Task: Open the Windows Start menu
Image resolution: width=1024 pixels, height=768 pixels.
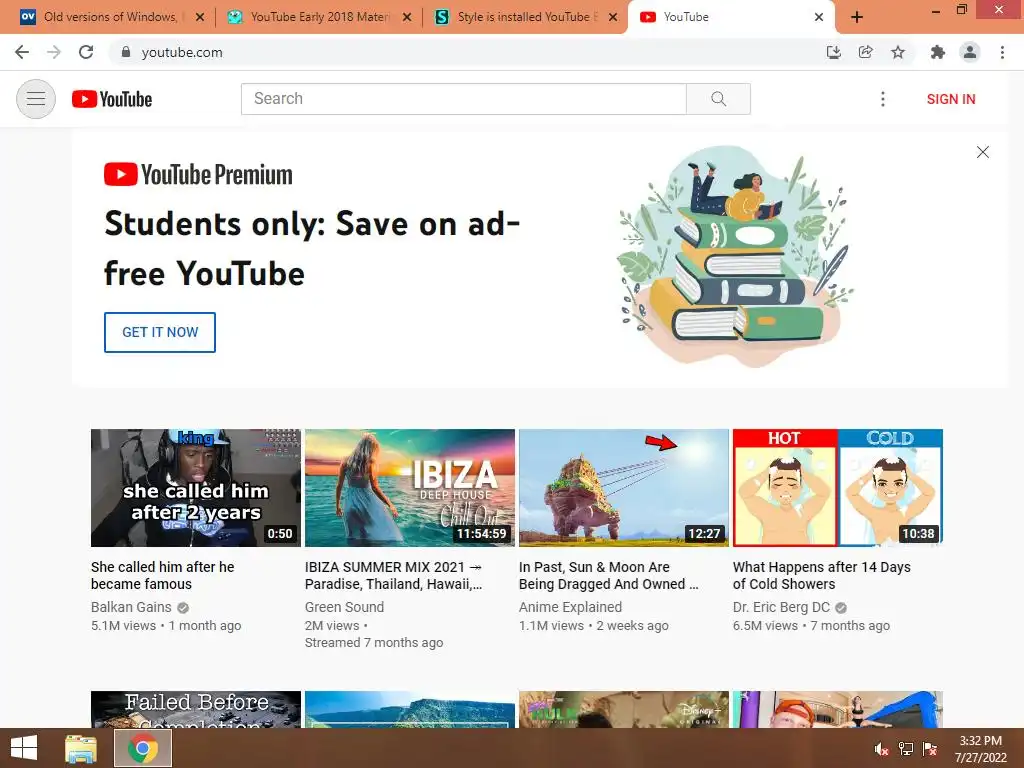Action: (24, 748)
